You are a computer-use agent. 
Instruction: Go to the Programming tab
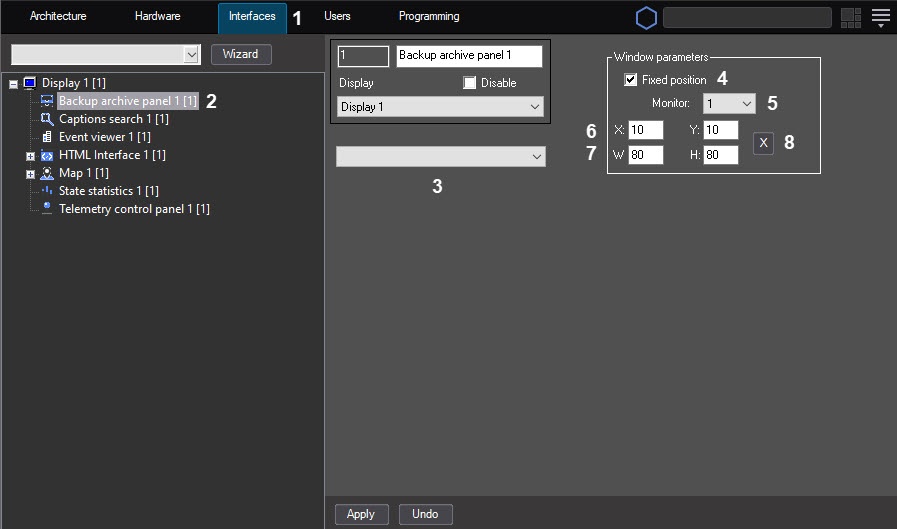tap(428, 17)
